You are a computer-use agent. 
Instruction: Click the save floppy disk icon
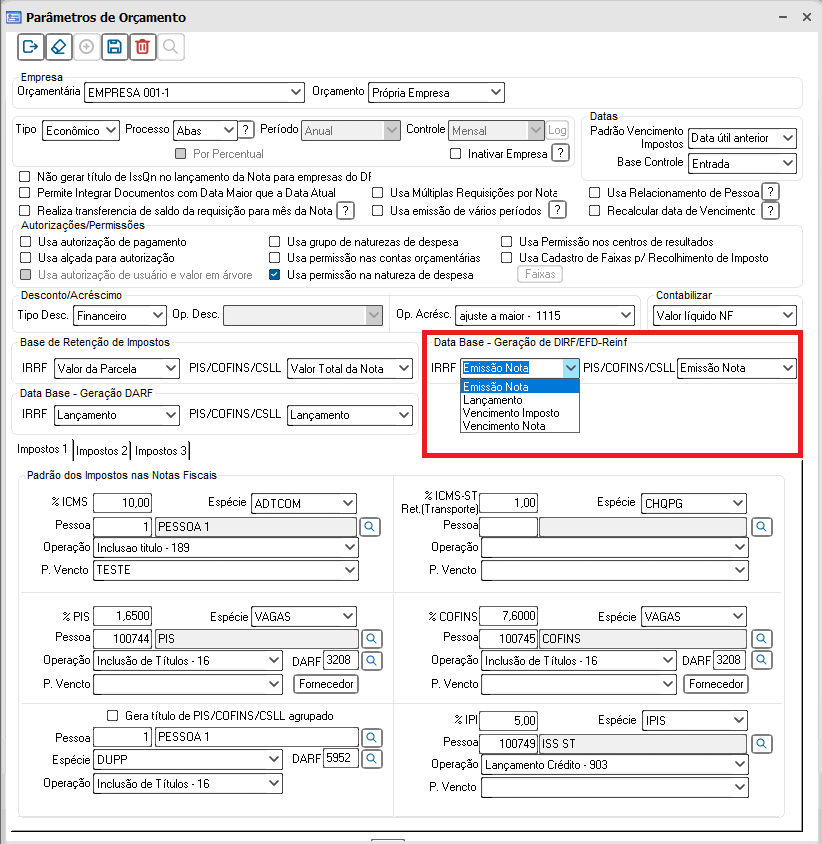[114, 47]
